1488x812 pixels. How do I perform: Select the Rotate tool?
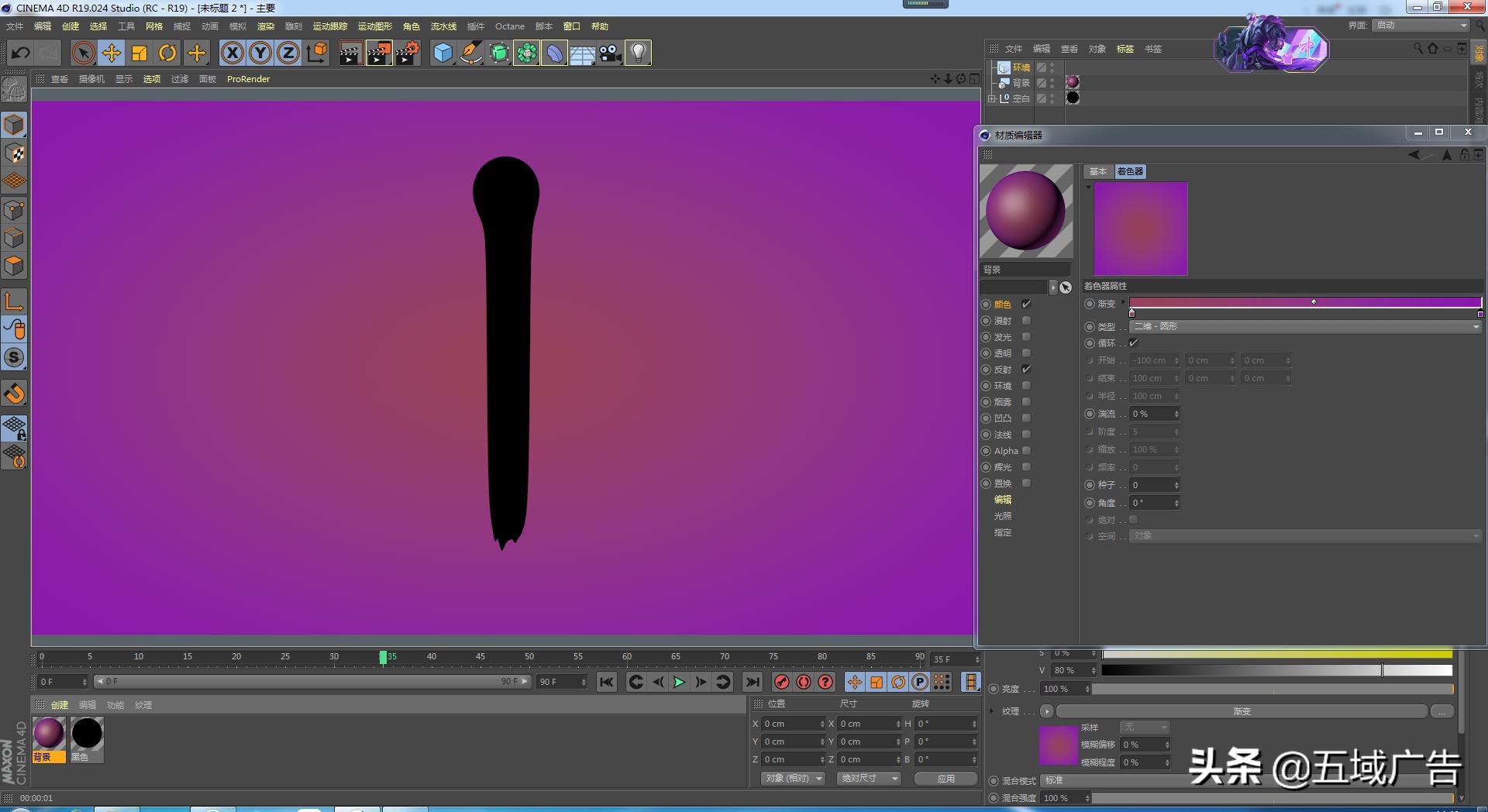[x=167, y=53]
